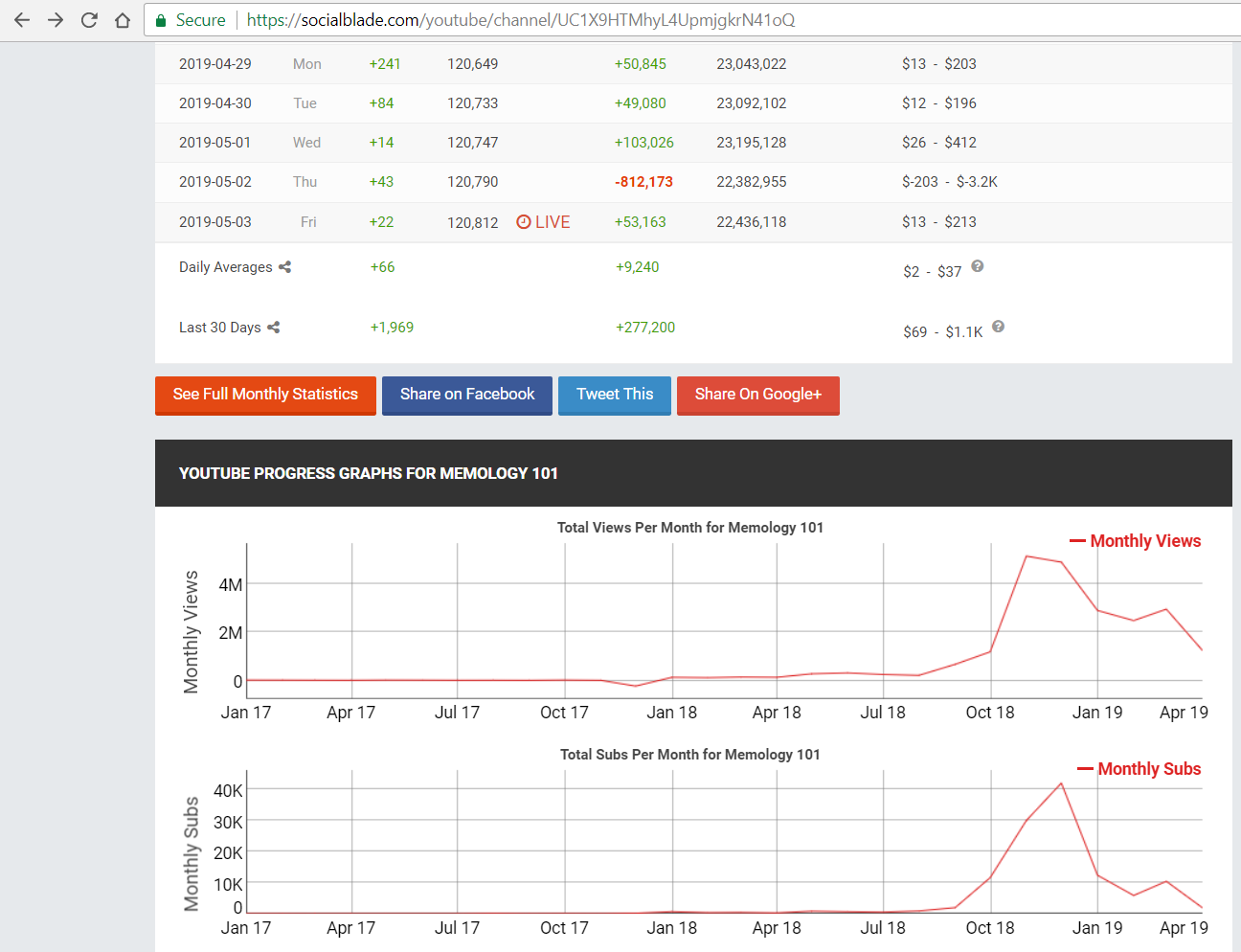Click the earnings estimate $26 - $412
This screenshot has height=952, width=1241.
tap(939, 143)
